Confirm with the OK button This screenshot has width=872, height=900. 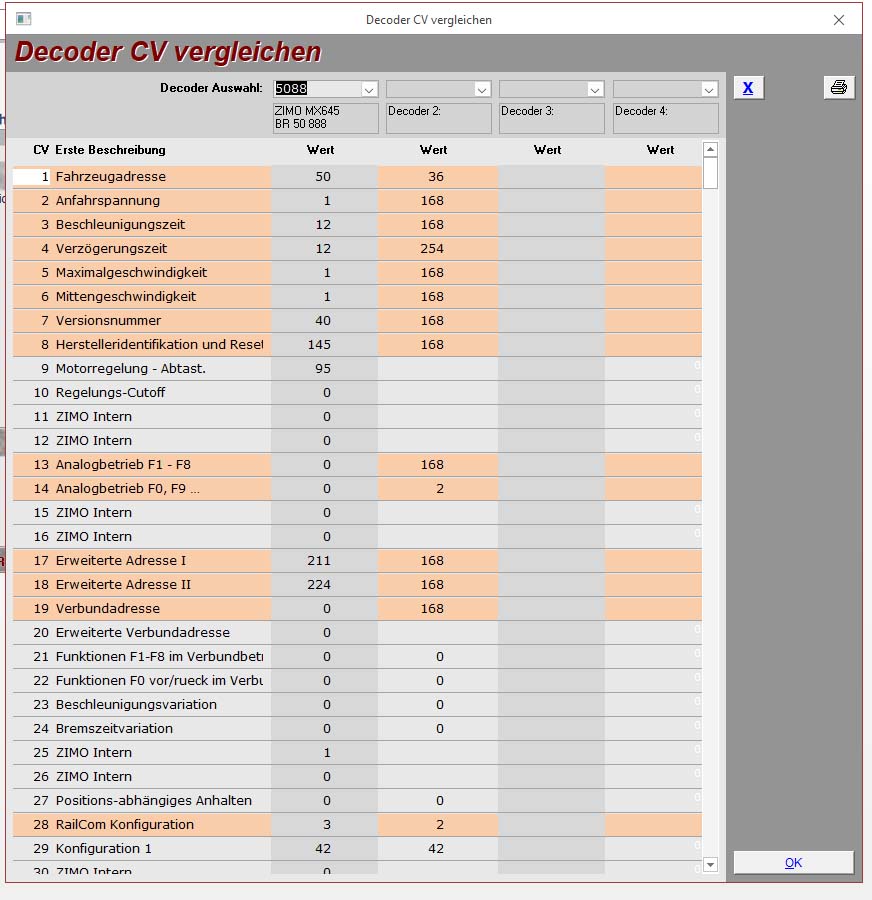tap(793, 863)
